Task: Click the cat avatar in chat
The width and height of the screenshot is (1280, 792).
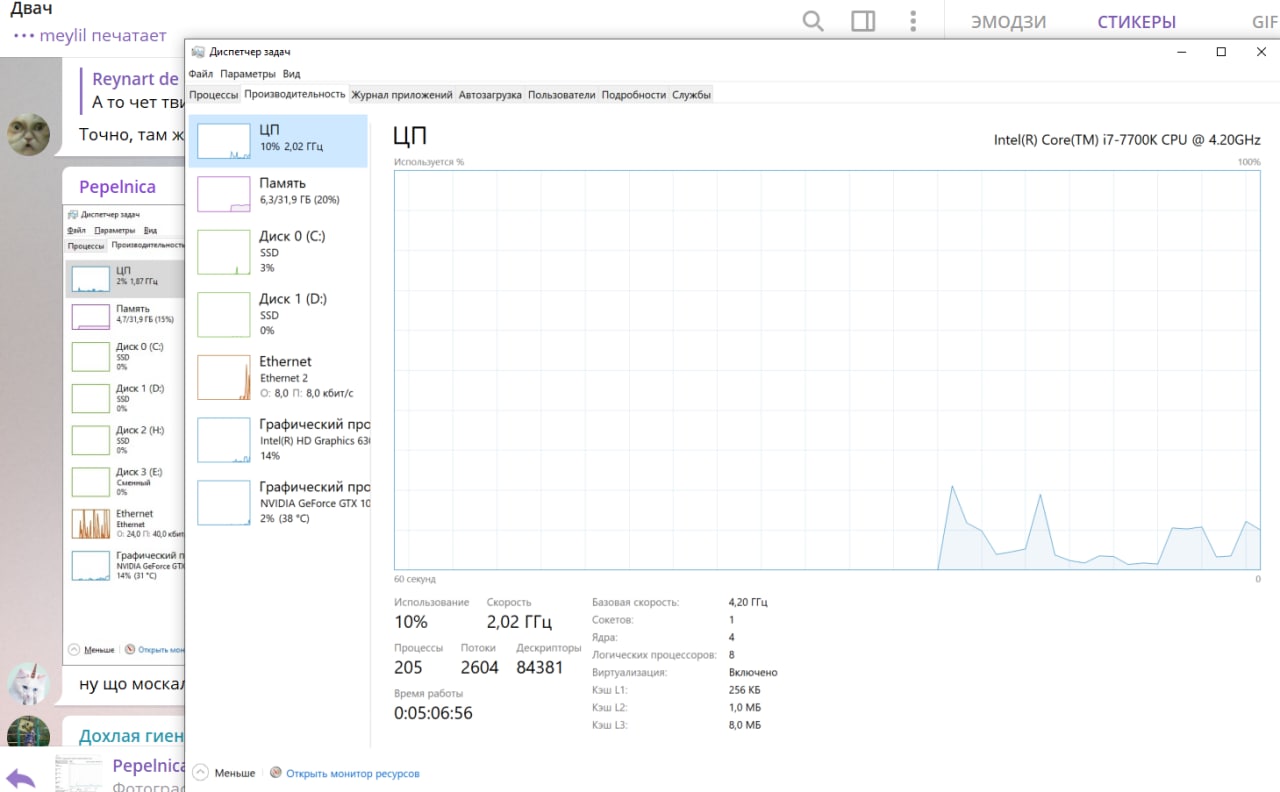Action: (x=29, y=134)
